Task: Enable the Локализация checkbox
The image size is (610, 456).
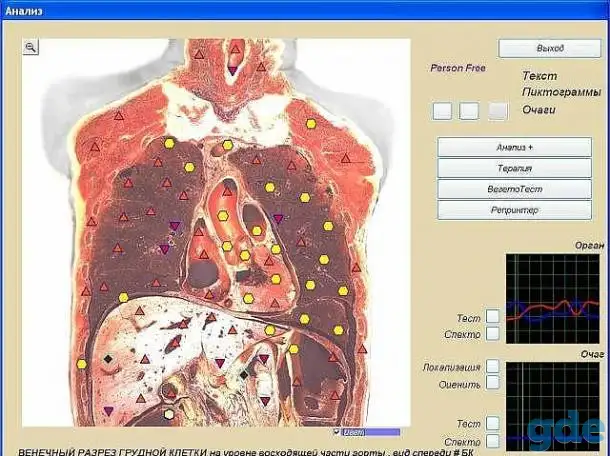Action: click(x=493, y=366)
